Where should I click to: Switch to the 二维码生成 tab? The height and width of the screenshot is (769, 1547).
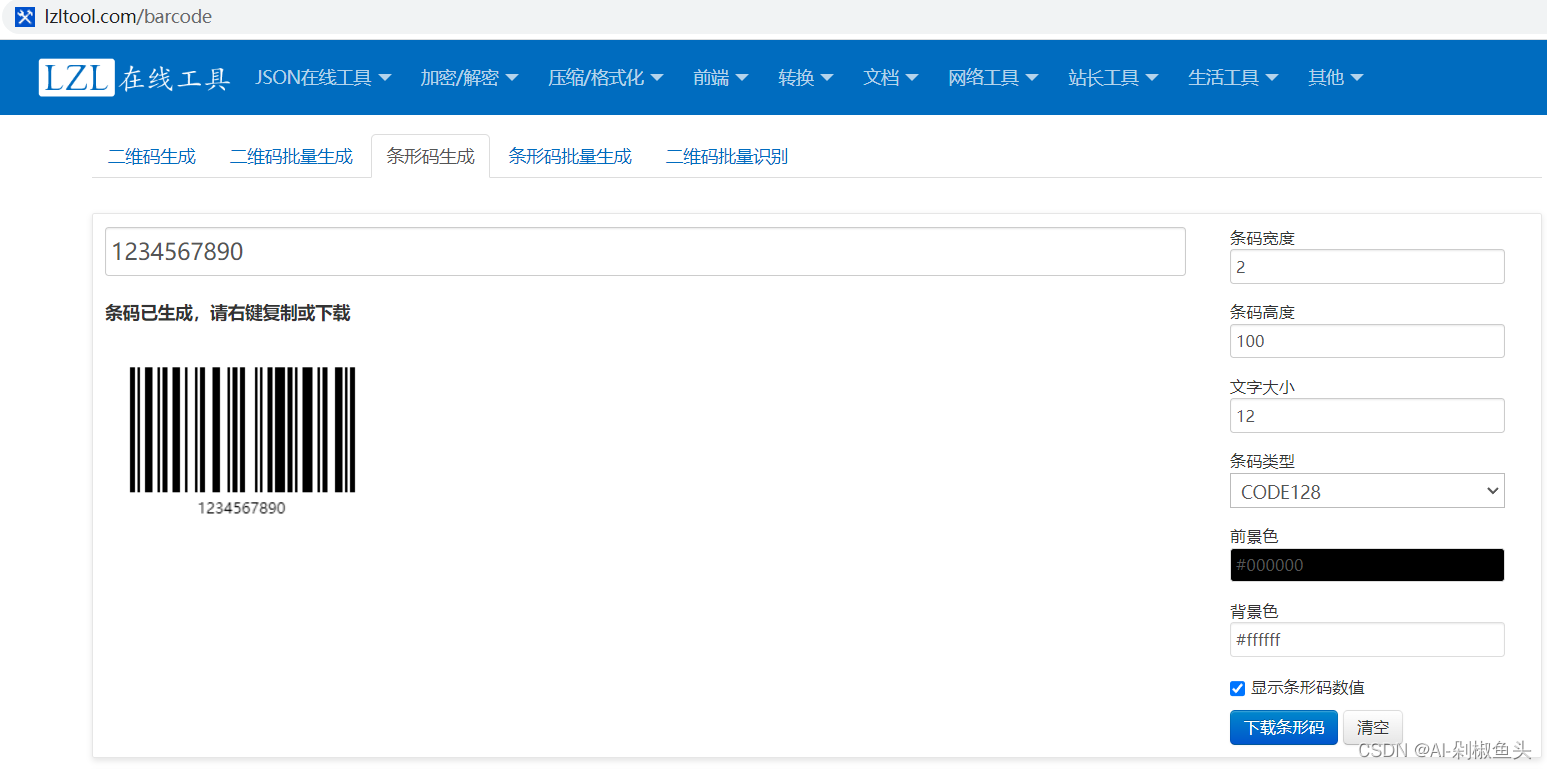pyautogui.click(x=152, y=156)
